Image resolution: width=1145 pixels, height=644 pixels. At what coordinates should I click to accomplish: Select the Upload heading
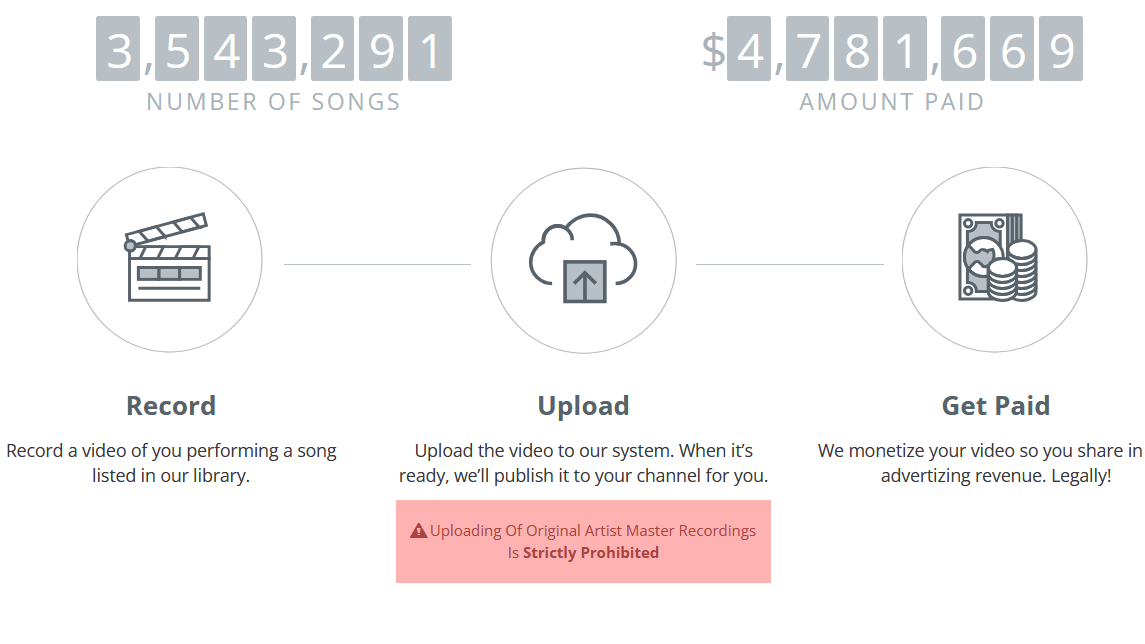583,406
